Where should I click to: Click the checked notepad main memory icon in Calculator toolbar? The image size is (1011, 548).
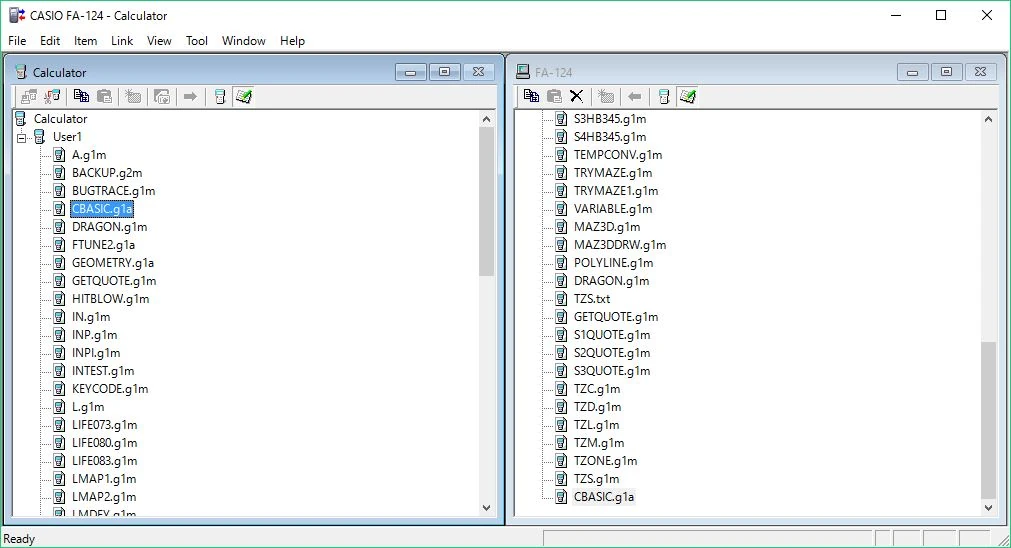pos(244,97)
